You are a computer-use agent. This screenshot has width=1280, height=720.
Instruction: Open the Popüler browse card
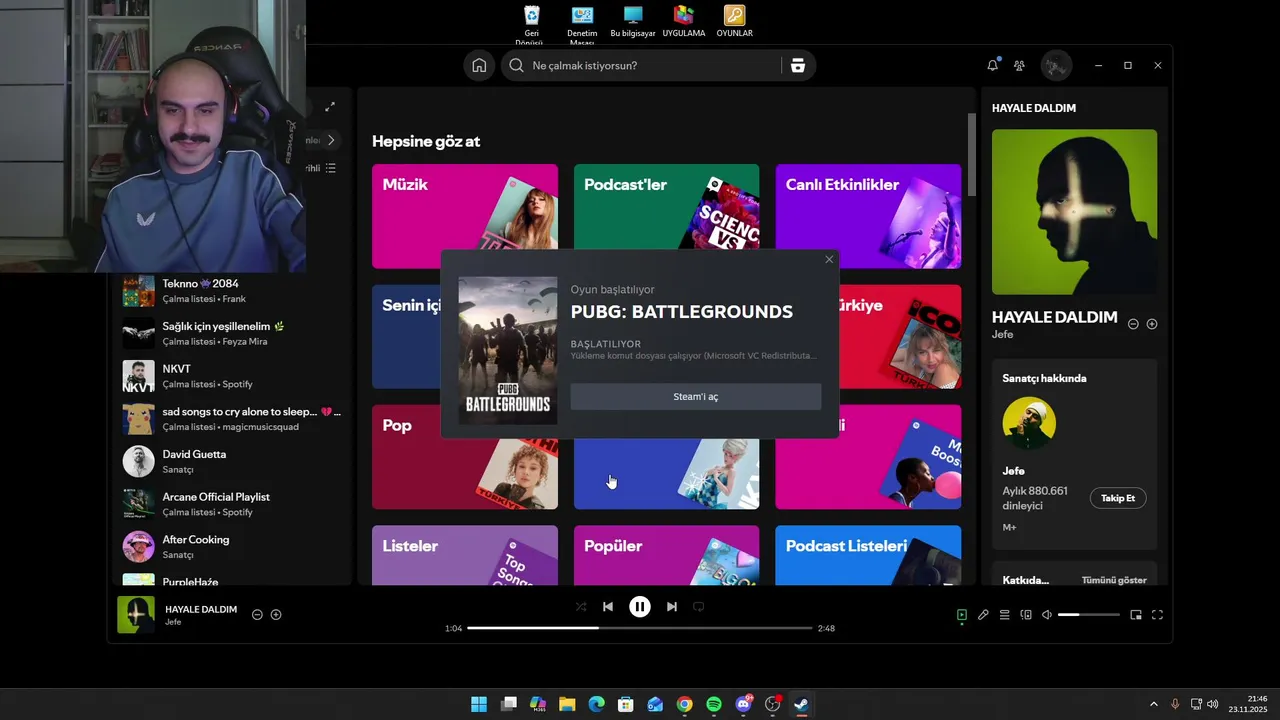pos(666,555)
